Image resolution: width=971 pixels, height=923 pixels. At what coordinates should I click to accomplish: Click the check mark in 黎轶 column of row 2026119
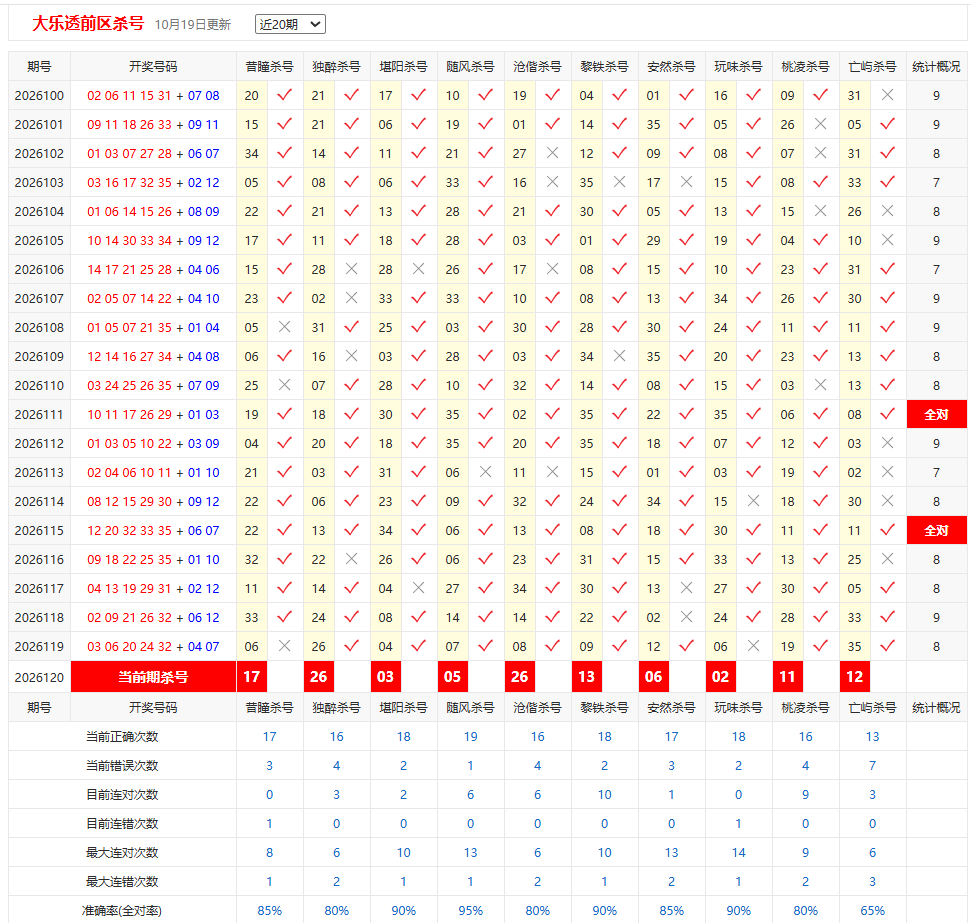(619, 645)
